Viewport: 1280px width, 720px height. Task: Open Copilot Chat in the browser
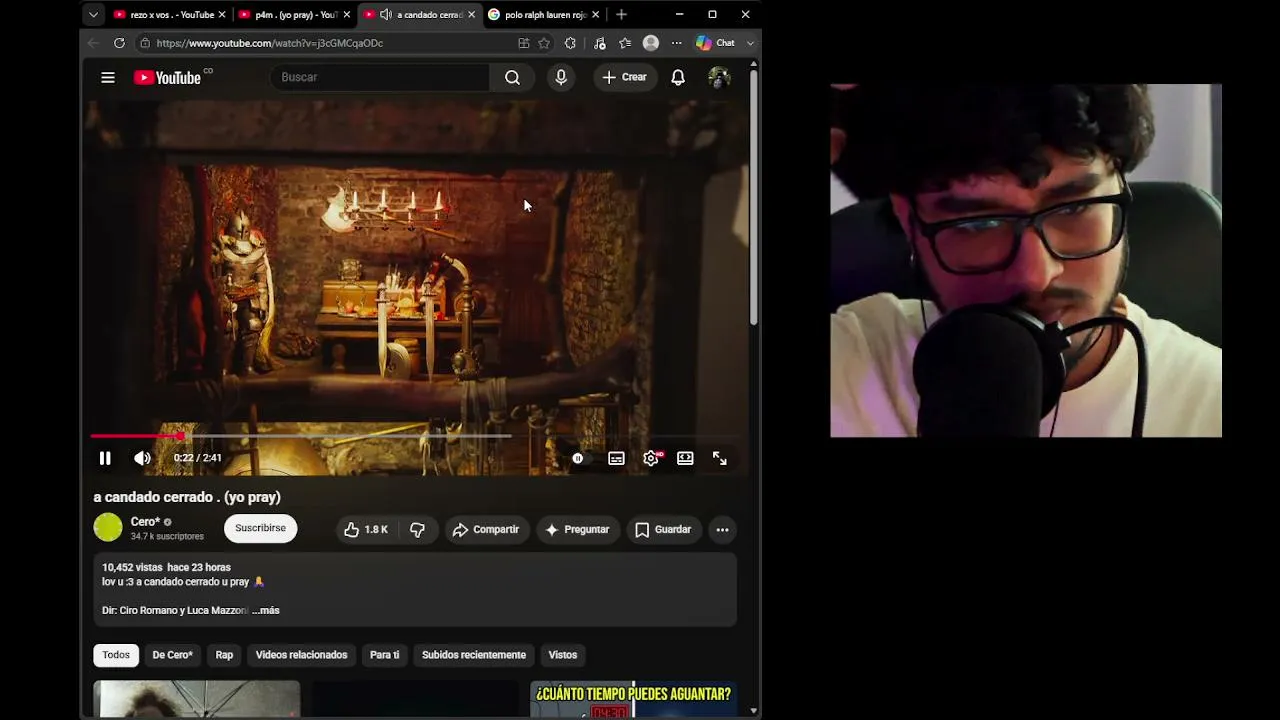pos(716,43)
